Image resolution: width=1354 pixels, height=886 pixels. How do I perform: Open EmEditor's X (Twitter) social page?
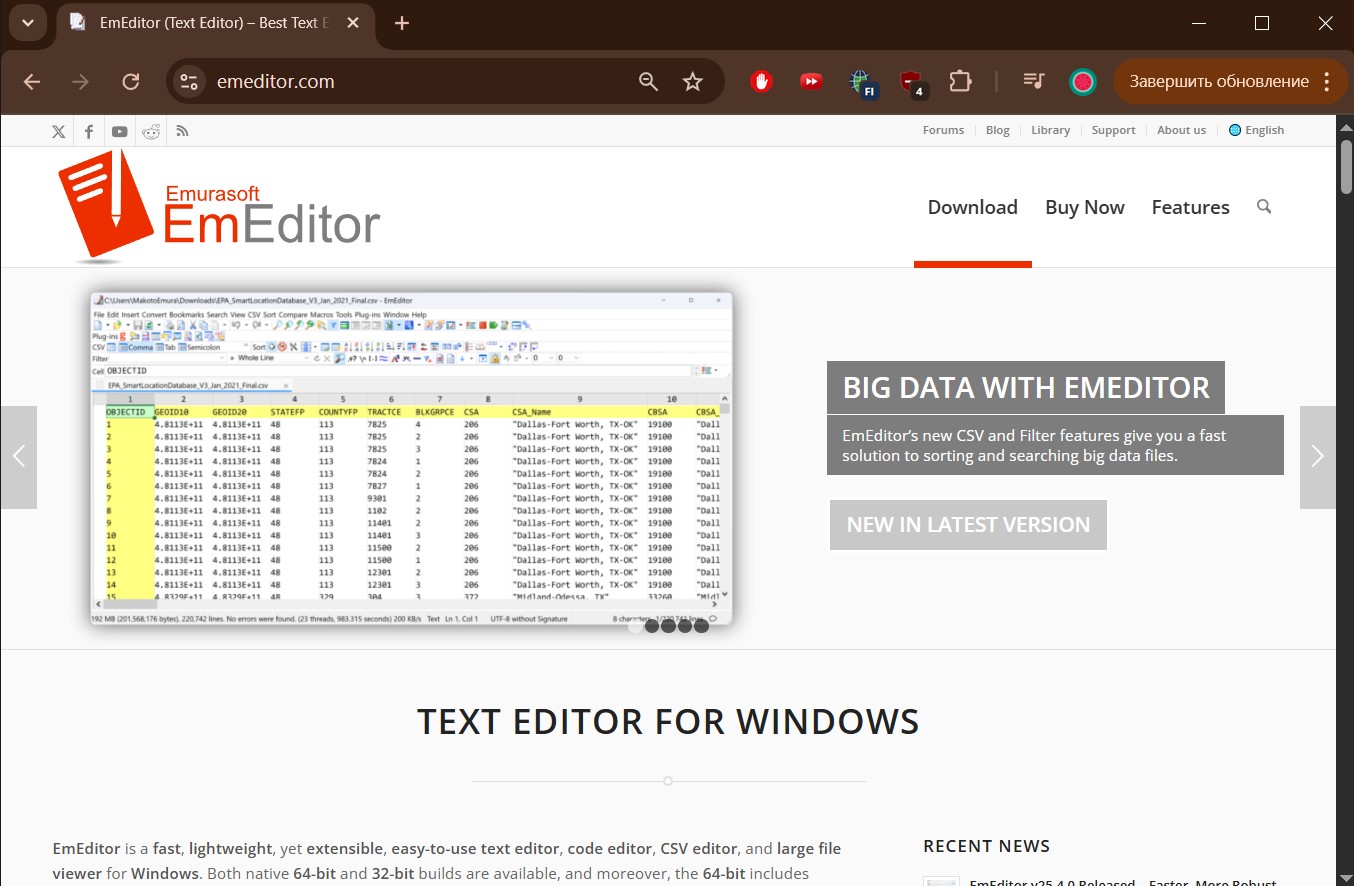[x=59, y=131]
